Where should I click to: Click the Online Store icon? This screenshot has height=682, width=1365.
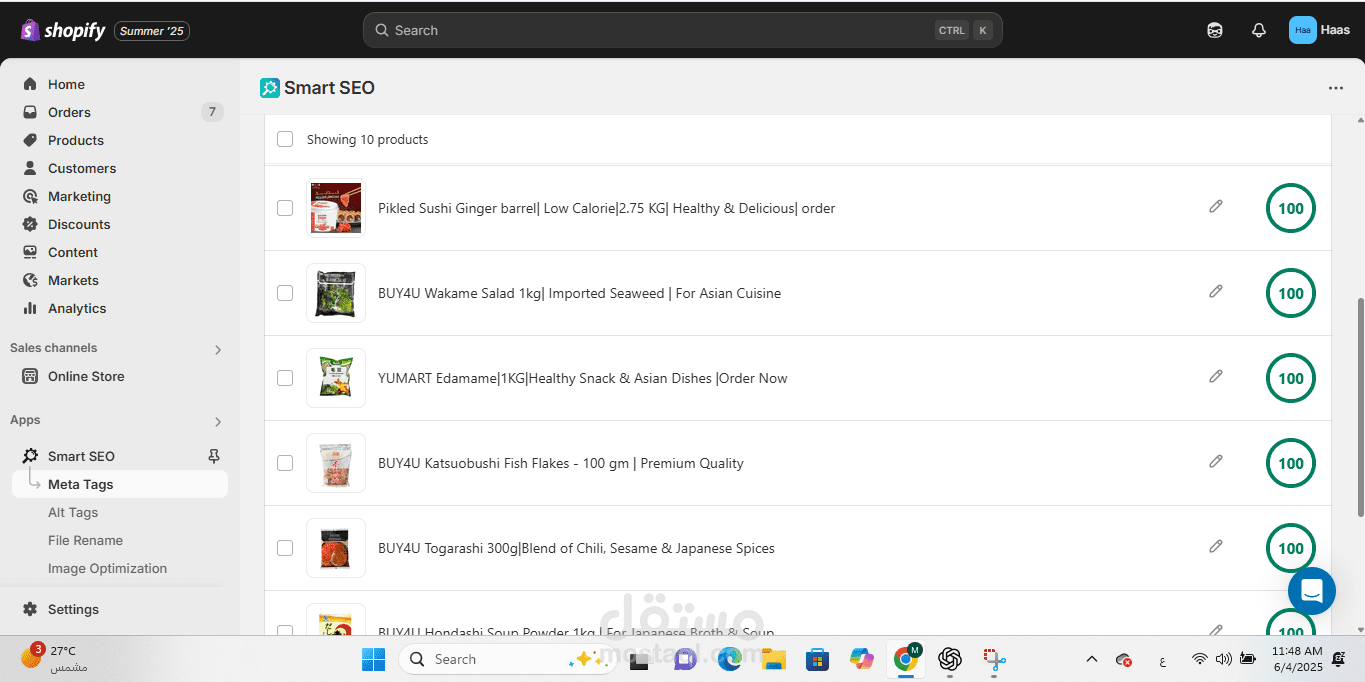coord(30,376)
